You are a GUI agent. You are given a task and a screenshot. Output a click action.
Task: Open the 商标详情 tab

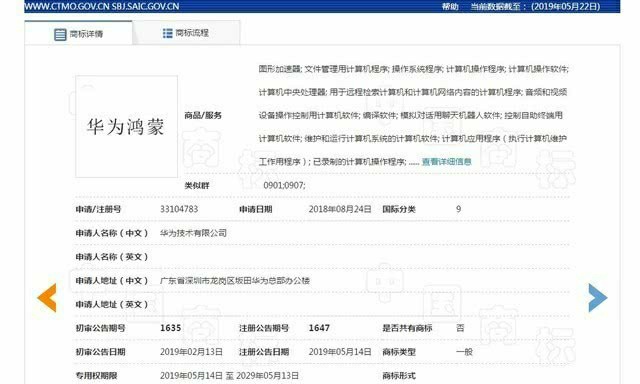(78, 33)
